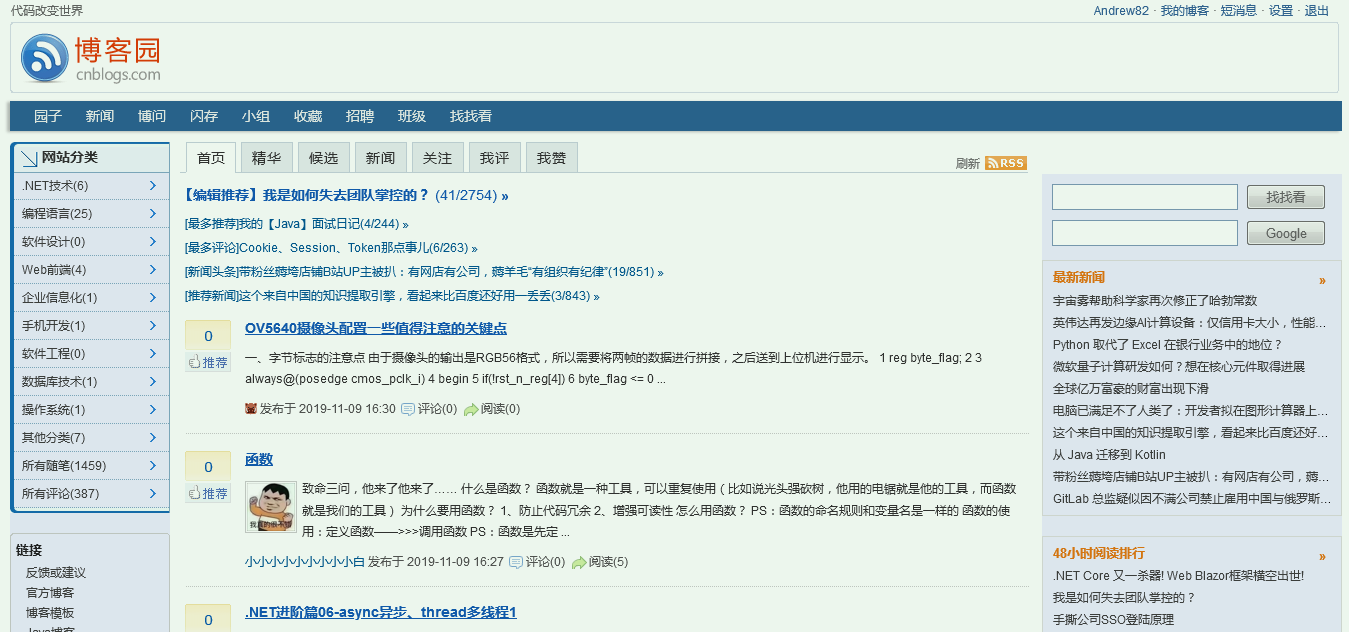Open the 设置 link
The image size is (1349, 632).
[1281, 11]
